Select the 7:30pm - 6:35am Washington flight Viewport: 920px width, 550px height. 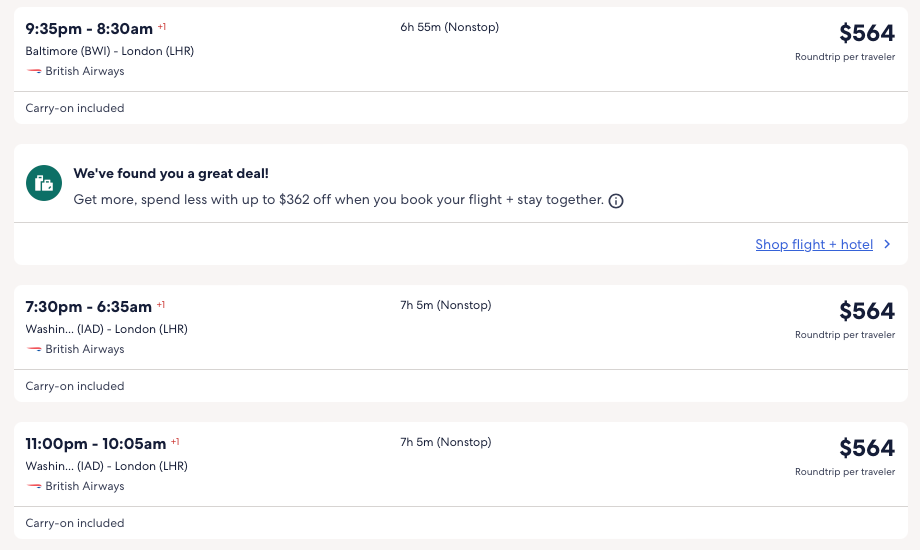click(89, 307)
